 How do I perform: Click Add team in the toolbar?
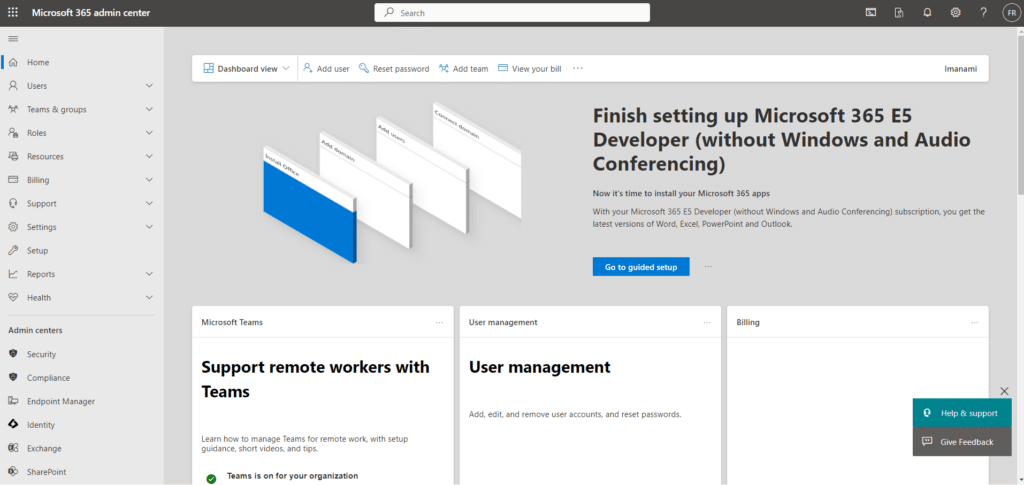(x=463, y=69)
